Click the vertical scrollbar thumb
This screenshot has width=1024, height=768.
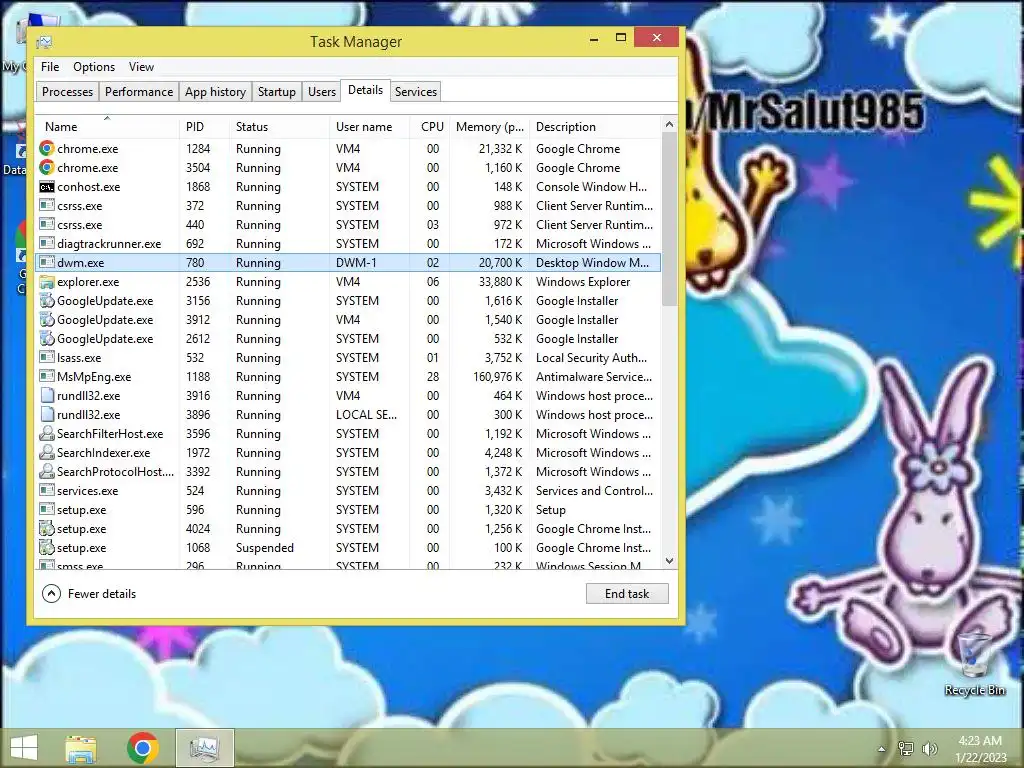[x=669, y=218]
